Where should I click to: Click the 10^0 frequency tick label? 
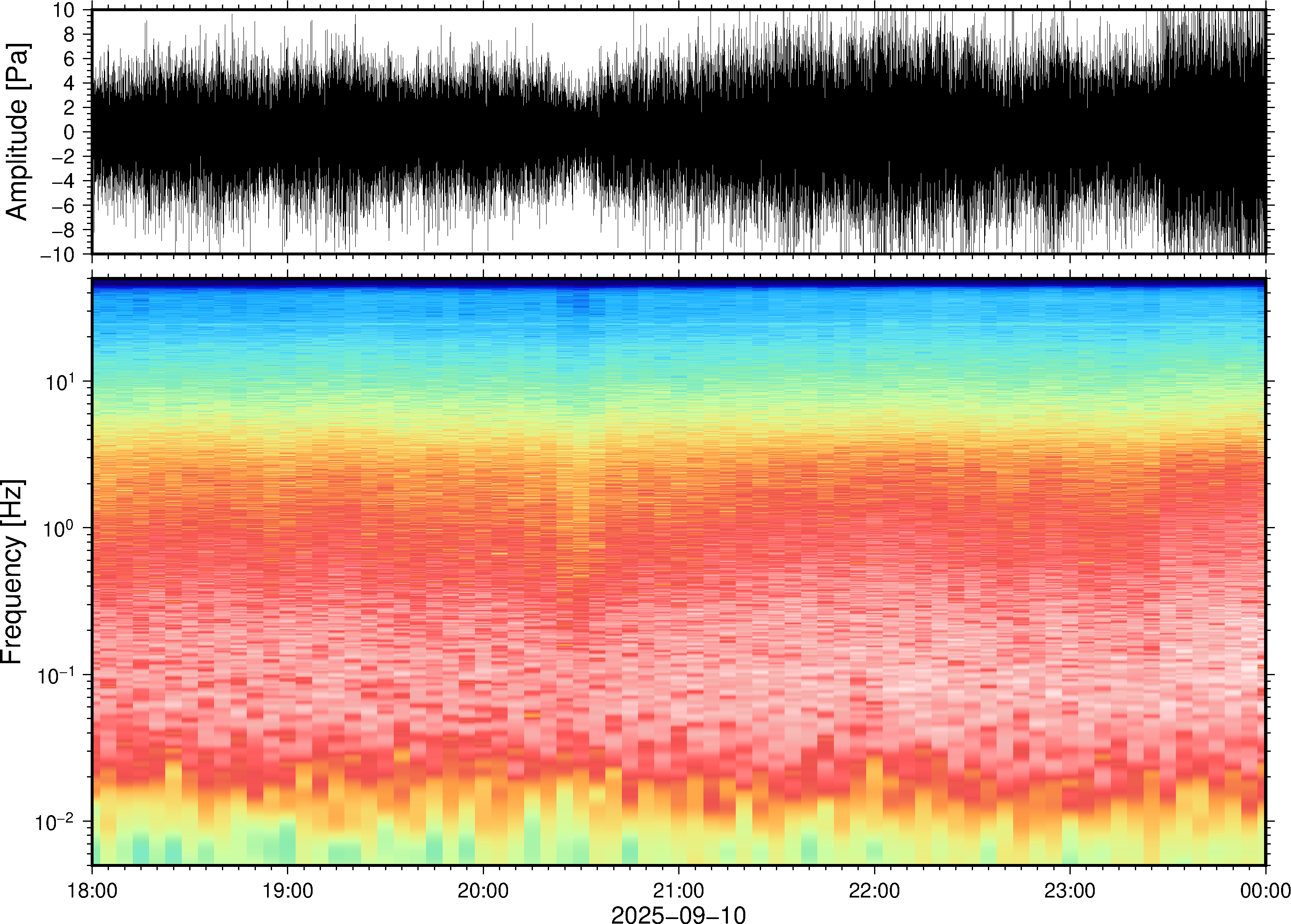click(60, 527)
